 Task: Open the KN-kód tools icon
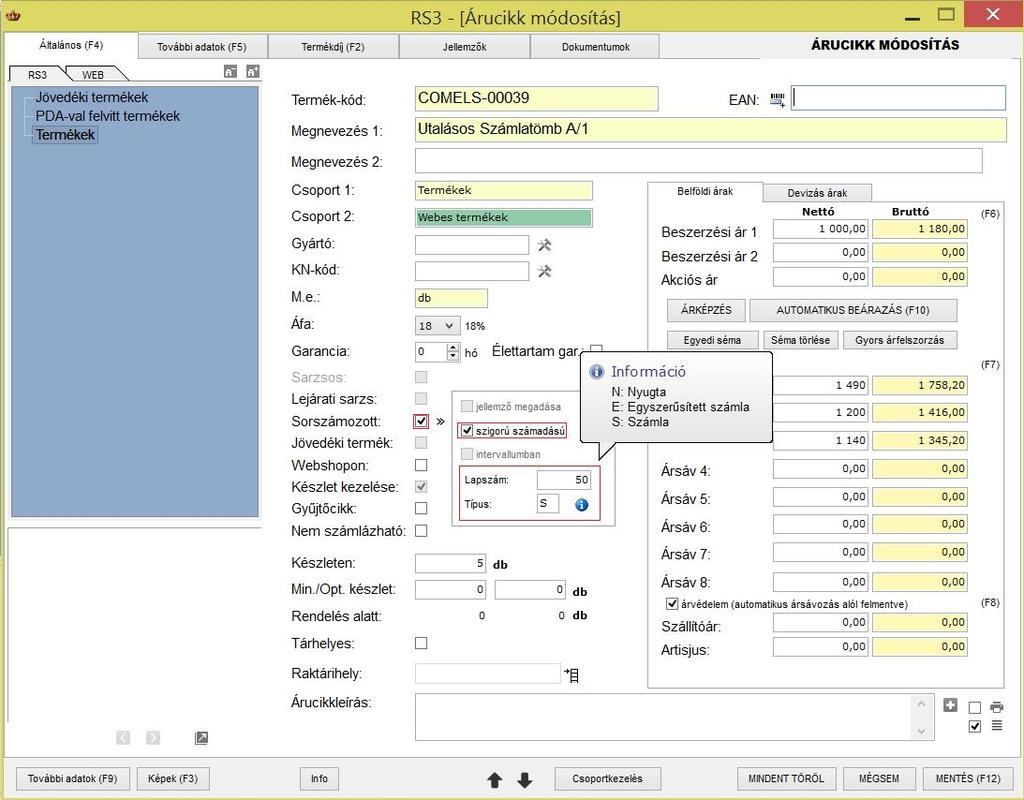coord(544,271)
